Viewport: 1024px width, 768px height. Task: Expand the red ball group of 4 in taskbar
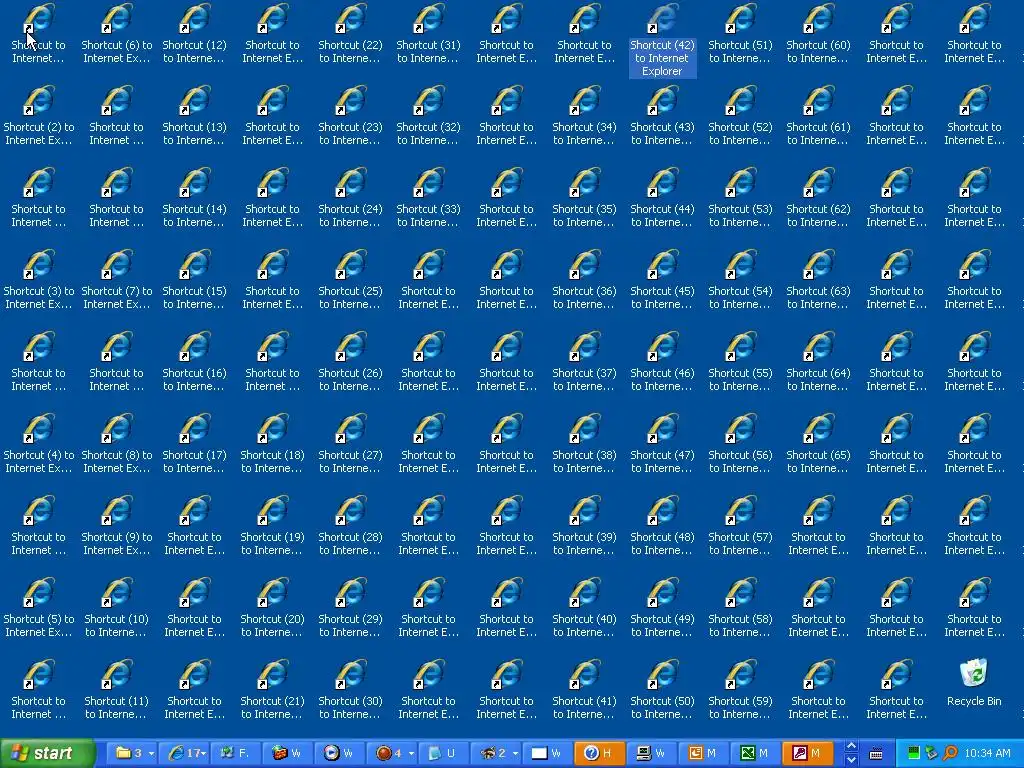[394, 753]
